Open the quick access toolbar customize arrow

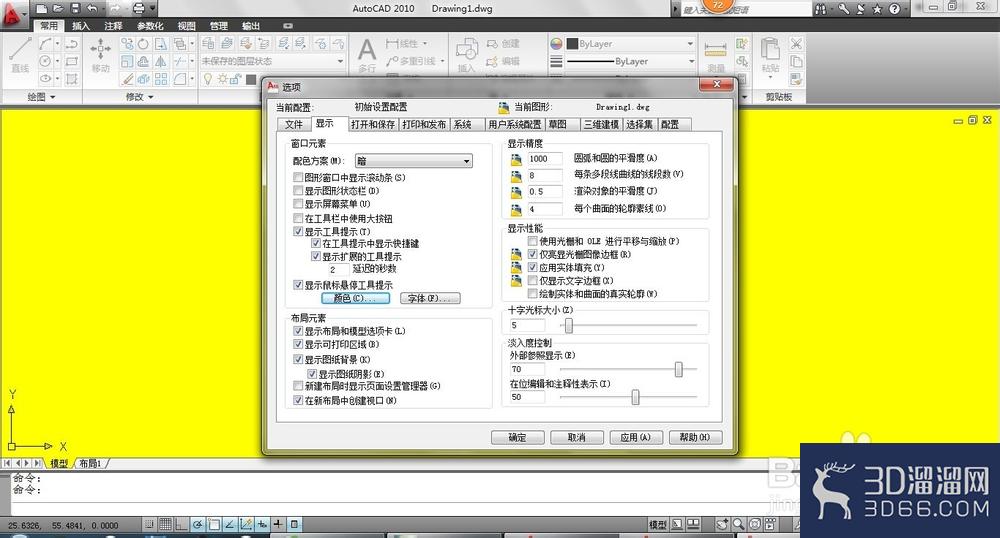(x=153, y=9)
